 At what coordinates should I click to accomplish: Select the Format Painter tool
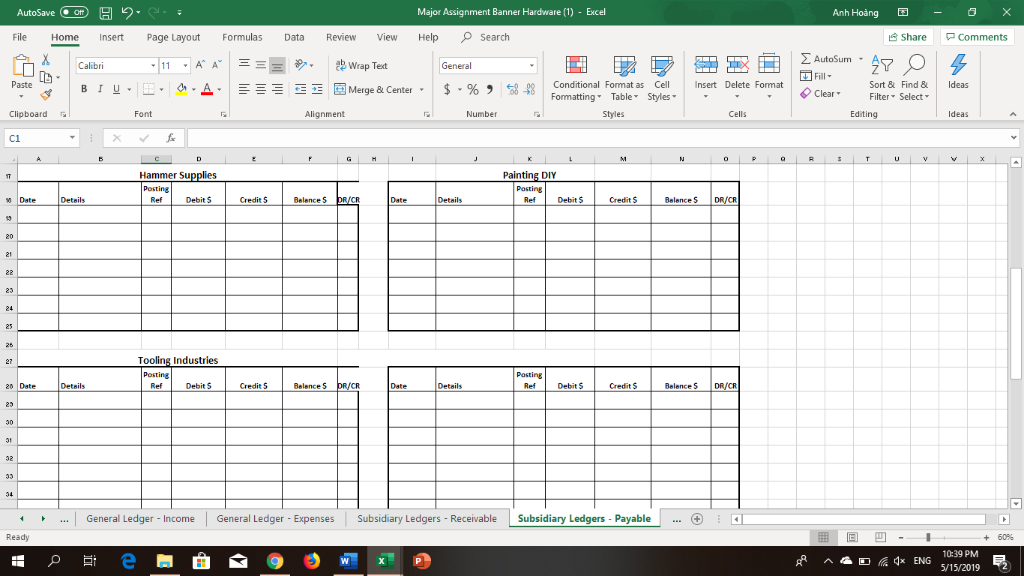(46, 94)
